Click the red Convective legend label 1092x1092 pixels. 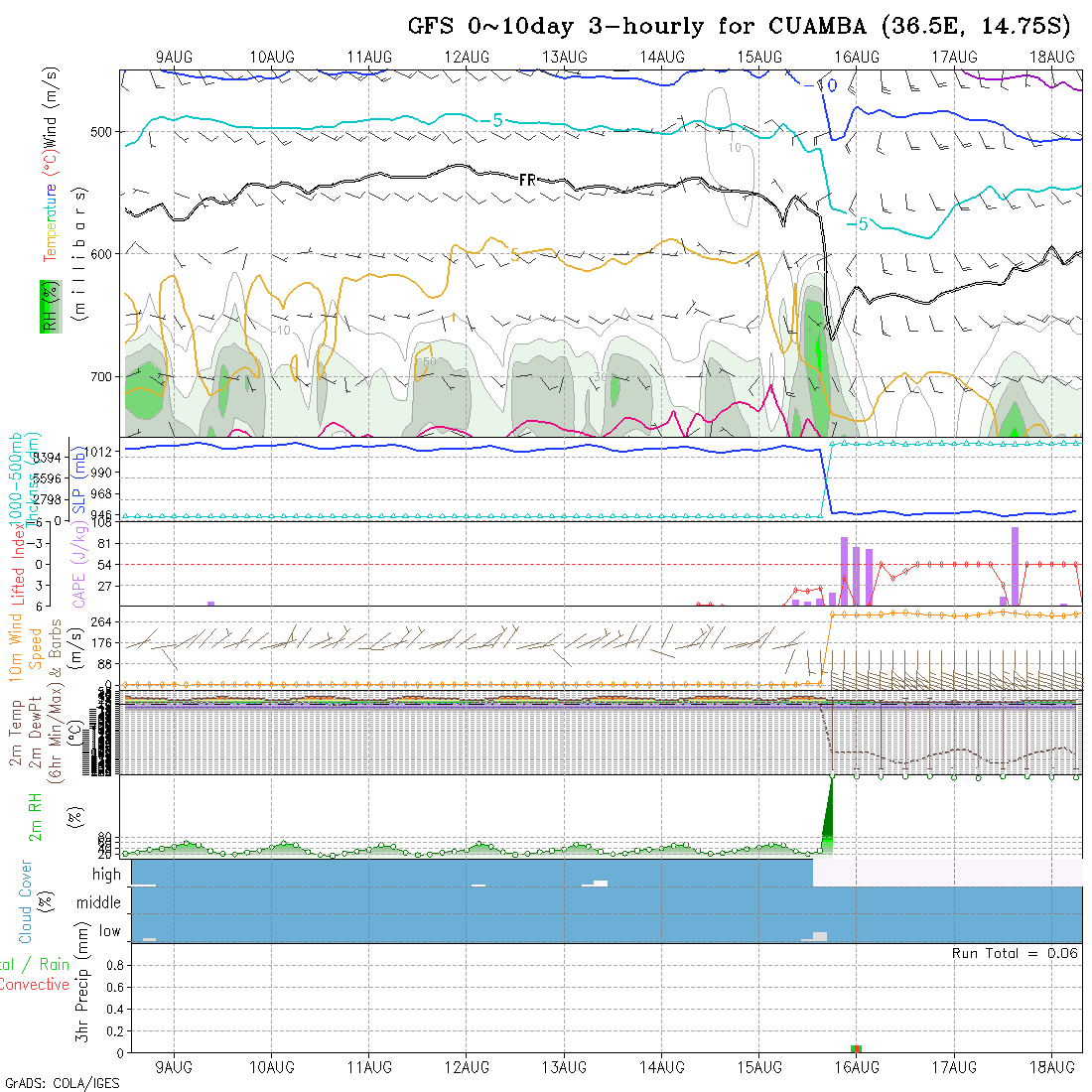point(34,984)
